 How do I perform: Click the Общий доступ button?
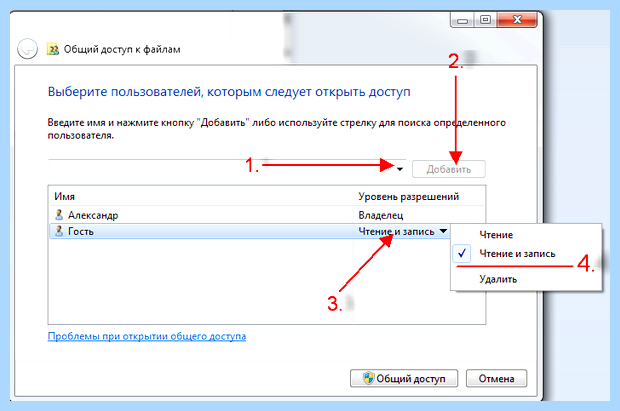[404, 379]
